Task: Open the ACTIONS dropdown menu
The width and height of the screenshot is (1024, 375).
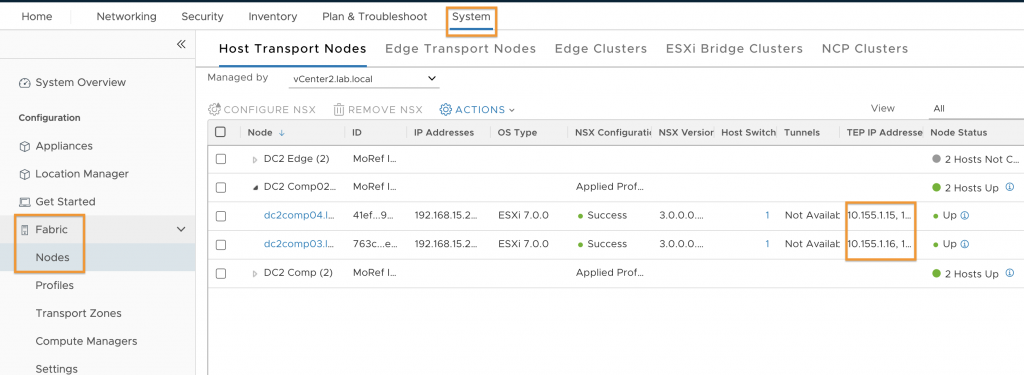Action: point(477,110)
